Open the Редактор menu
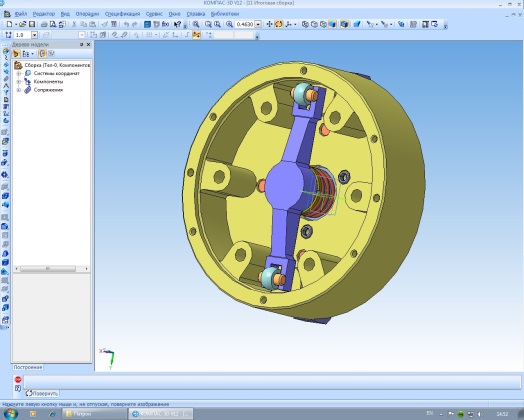Screen dimensions: 524x420 click(43, 14)
